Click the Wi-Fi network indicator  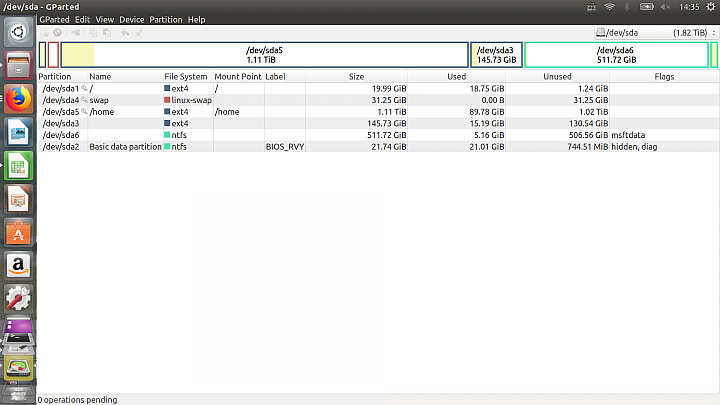609,7
